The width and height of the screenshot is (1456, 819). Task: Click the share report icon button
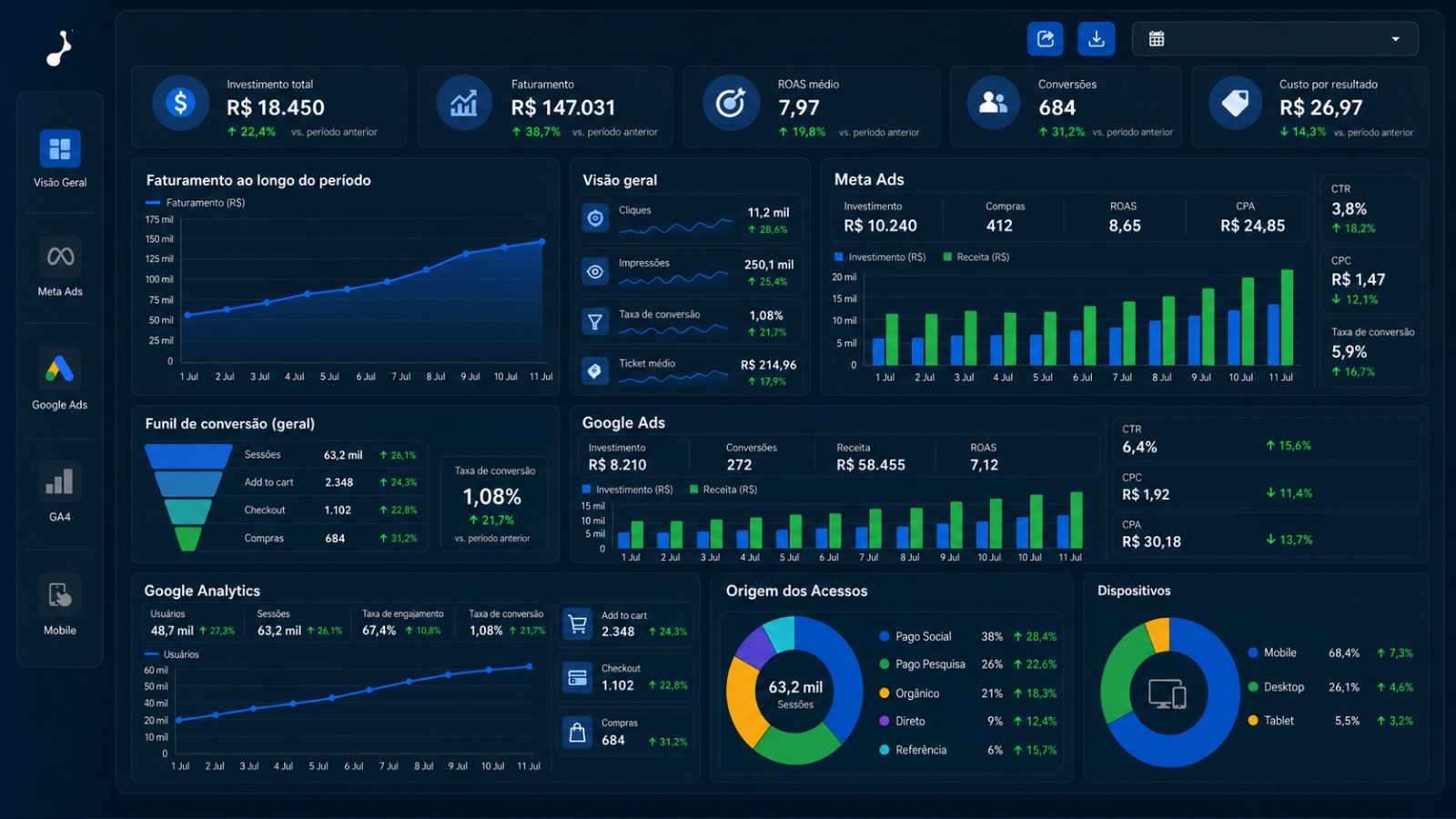pos(1046,39)
